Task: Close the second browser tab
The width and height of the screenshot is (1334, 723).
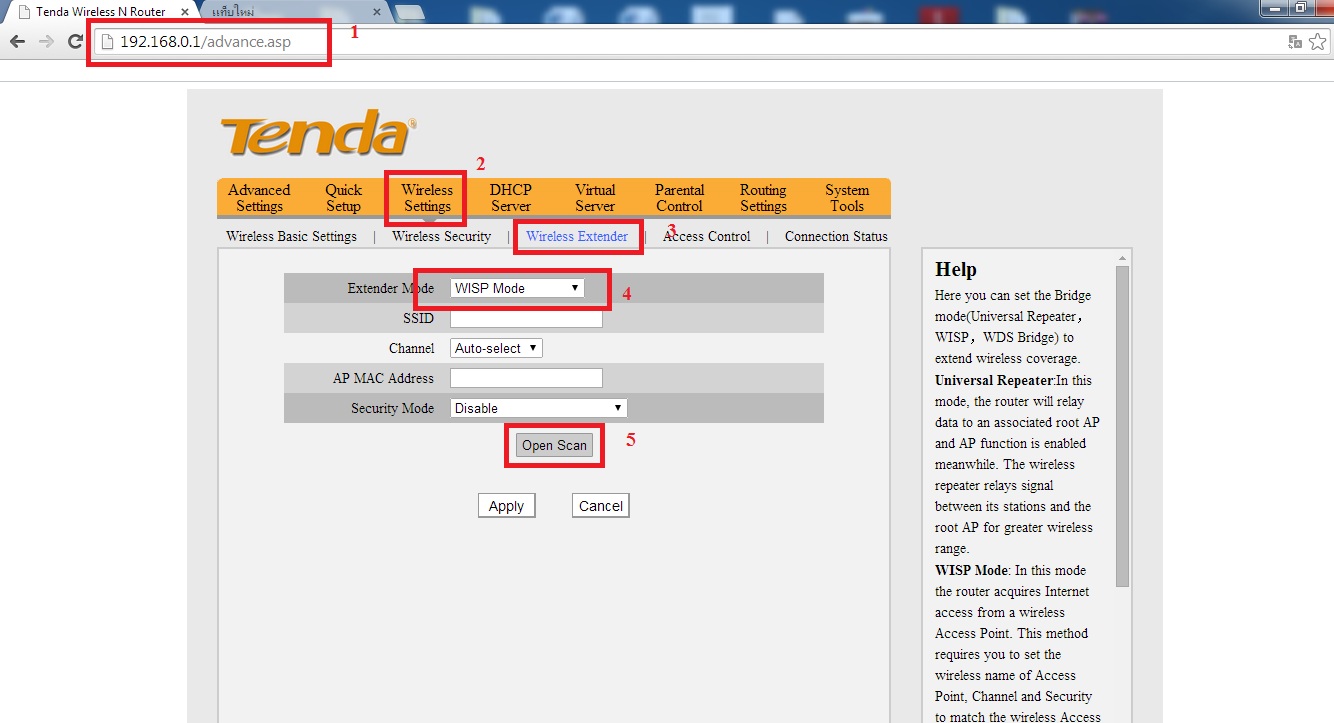Action: [x=377, y=12]
